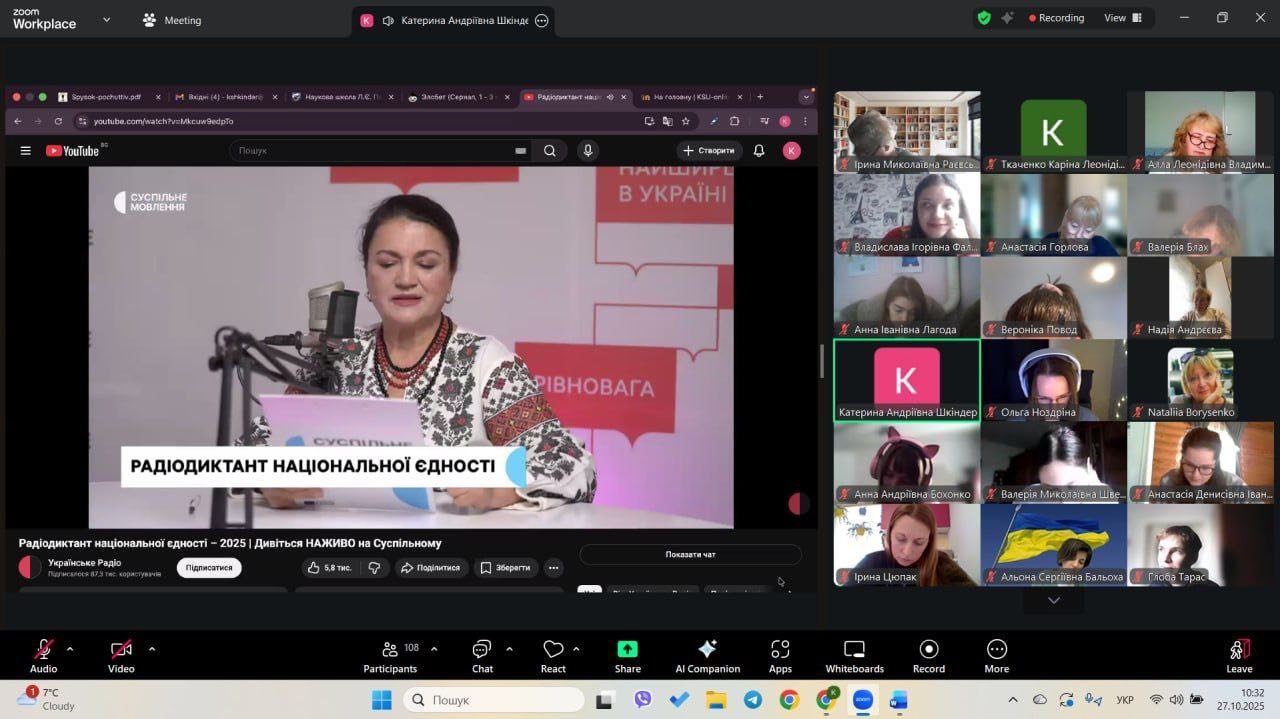
Task: Open the Participants list
Action: 390,656
